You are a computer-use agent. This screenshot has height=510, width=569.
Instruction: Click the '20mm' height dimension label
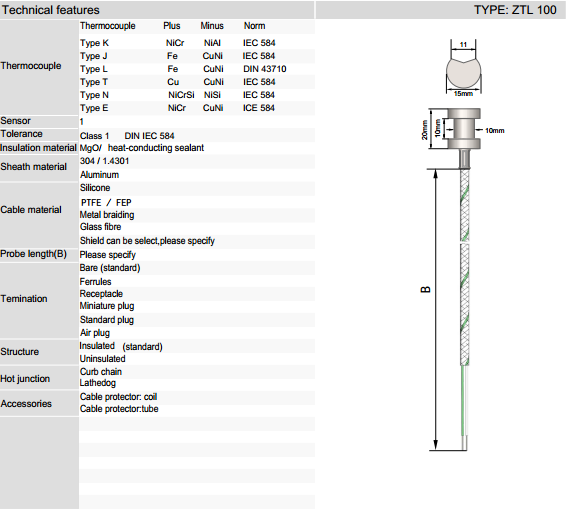coord(425,130)
